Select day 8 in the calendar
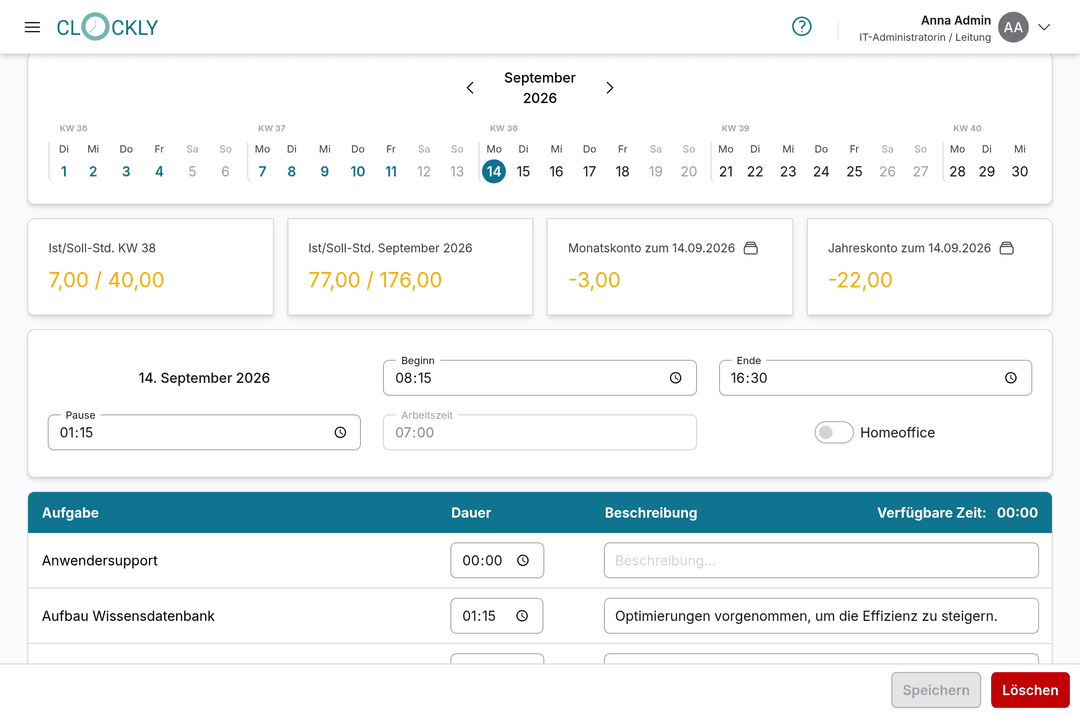The height and width of the screenshot is (718, 1080). click(x=291, y=172)
